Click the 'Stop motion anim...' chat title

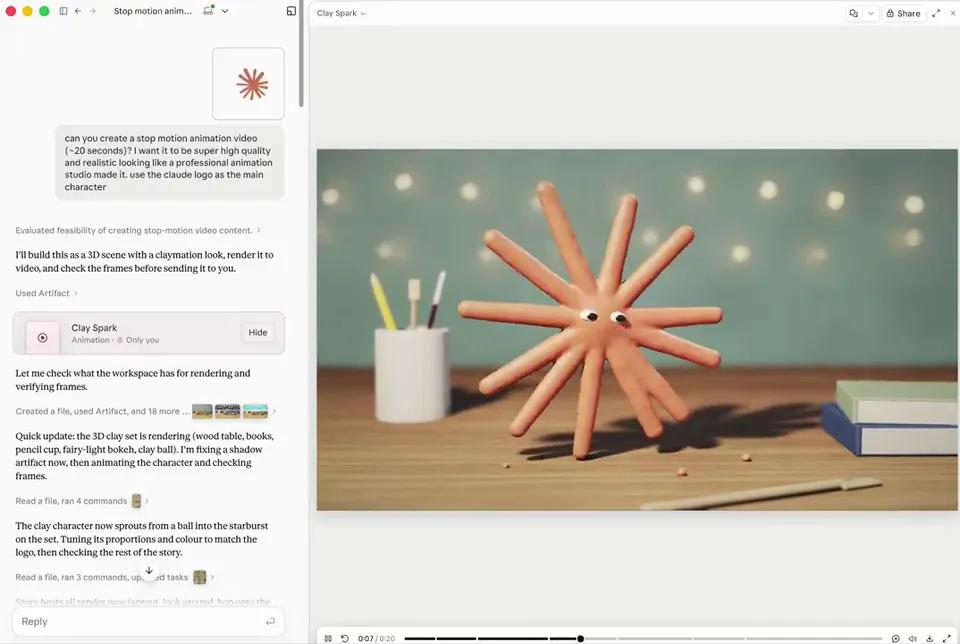[152, 11]
